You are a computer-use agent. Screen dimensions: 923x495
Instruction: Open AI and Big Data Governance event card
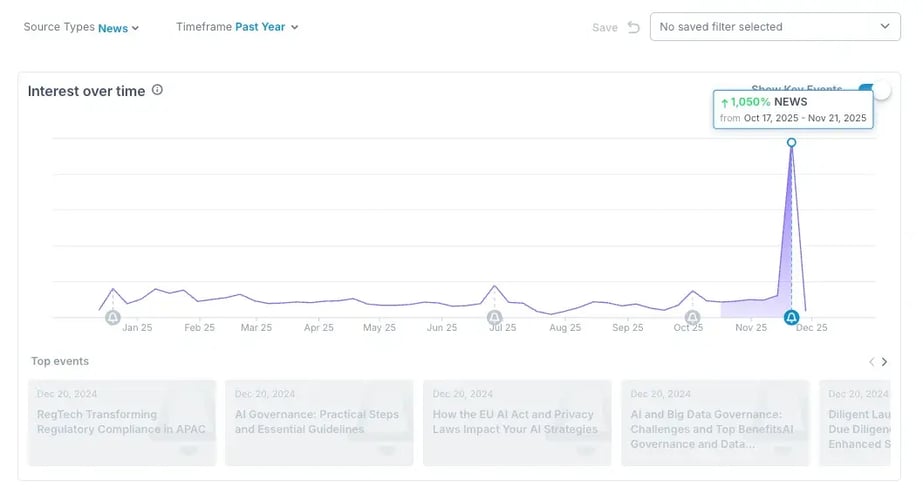(714, 422)
